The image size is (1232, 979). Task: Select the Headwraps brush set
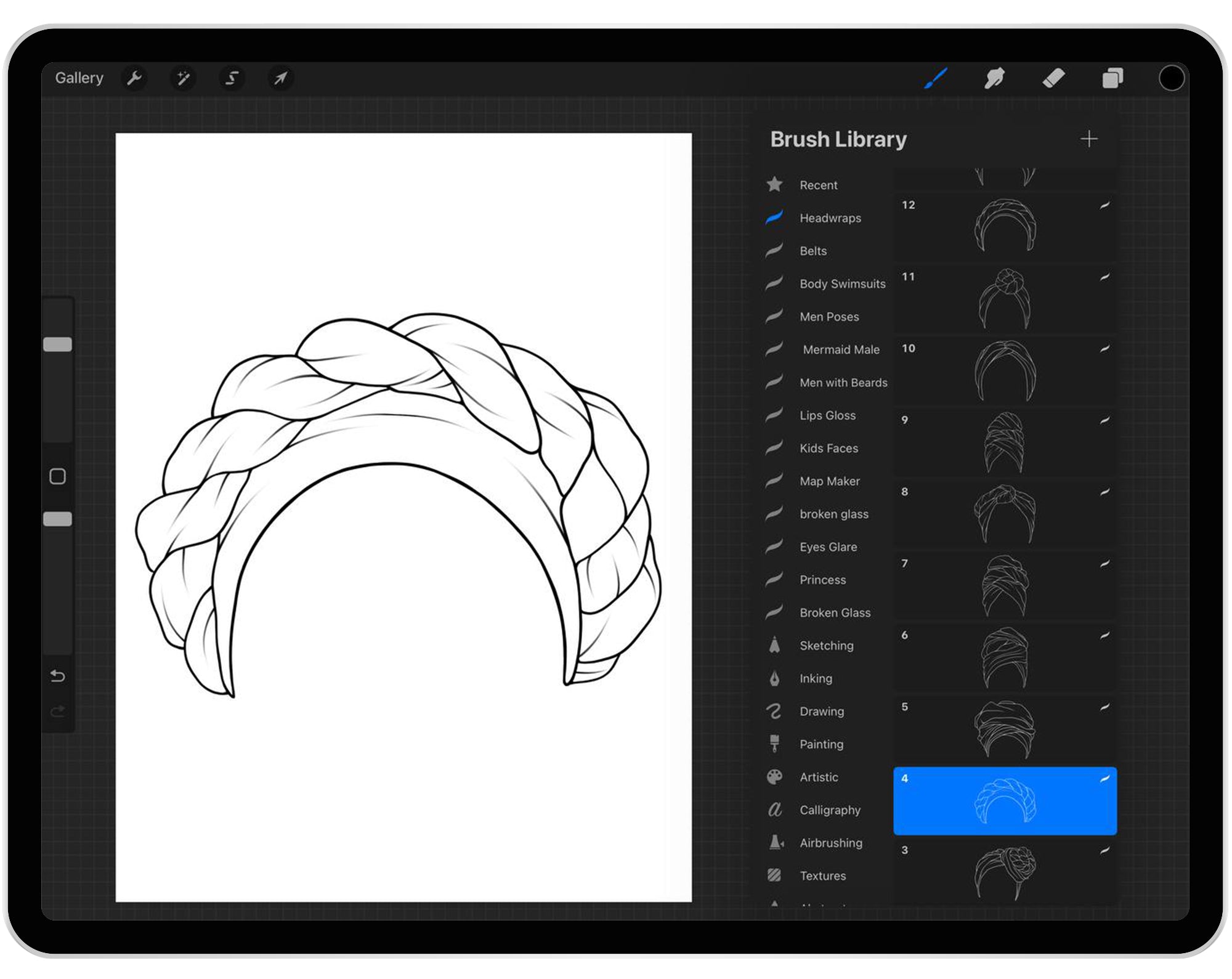tap(830, 218)
